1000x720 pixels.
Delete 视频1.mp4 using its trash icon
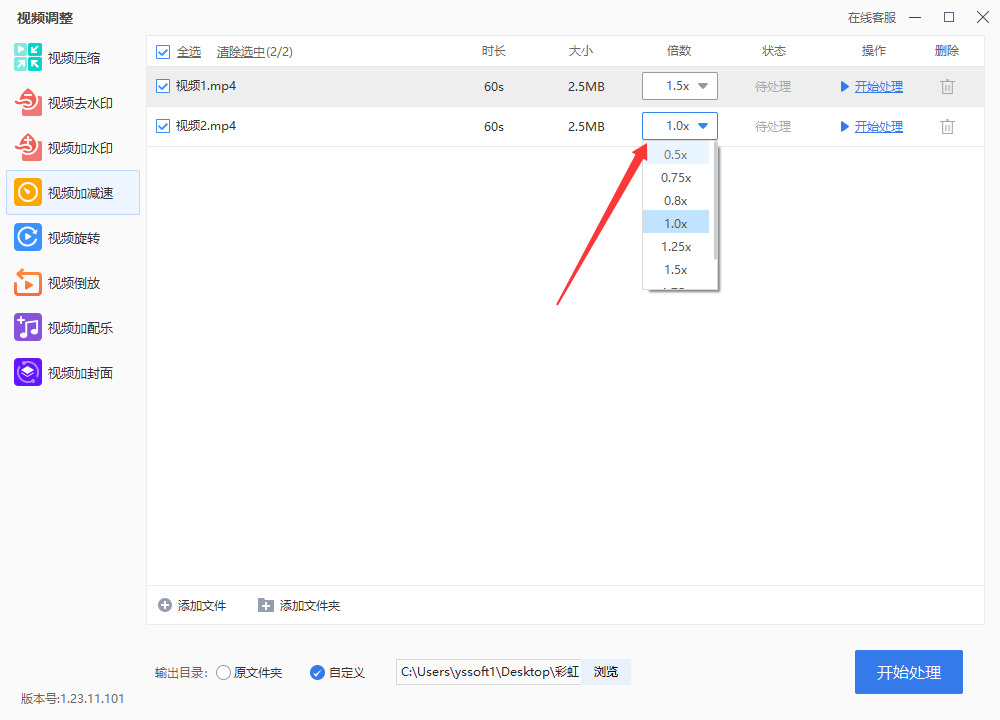pos(947,87)
